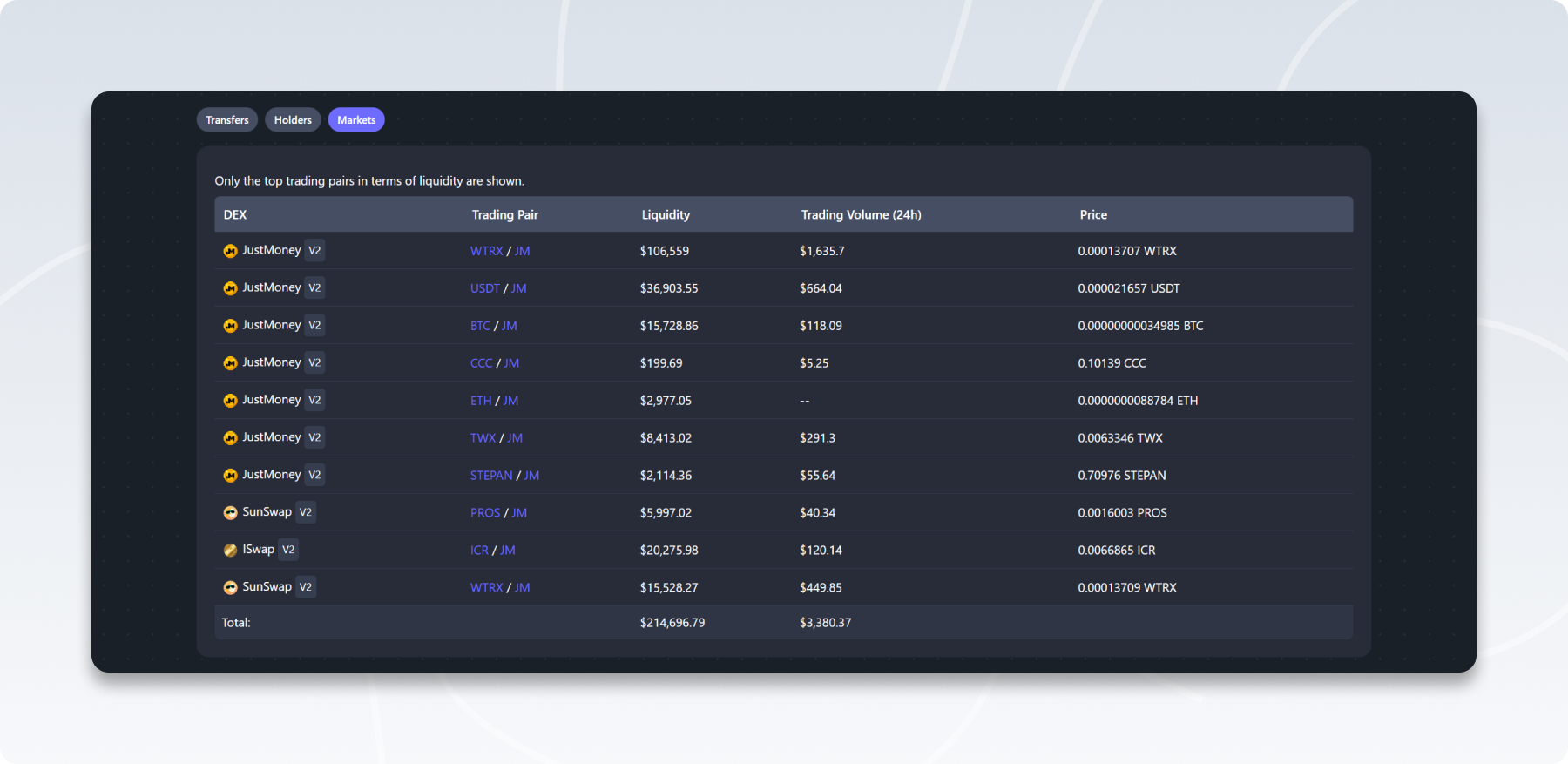
Task: Click the JustMoney icon in the STEPAN row
Action: point(230,476)
